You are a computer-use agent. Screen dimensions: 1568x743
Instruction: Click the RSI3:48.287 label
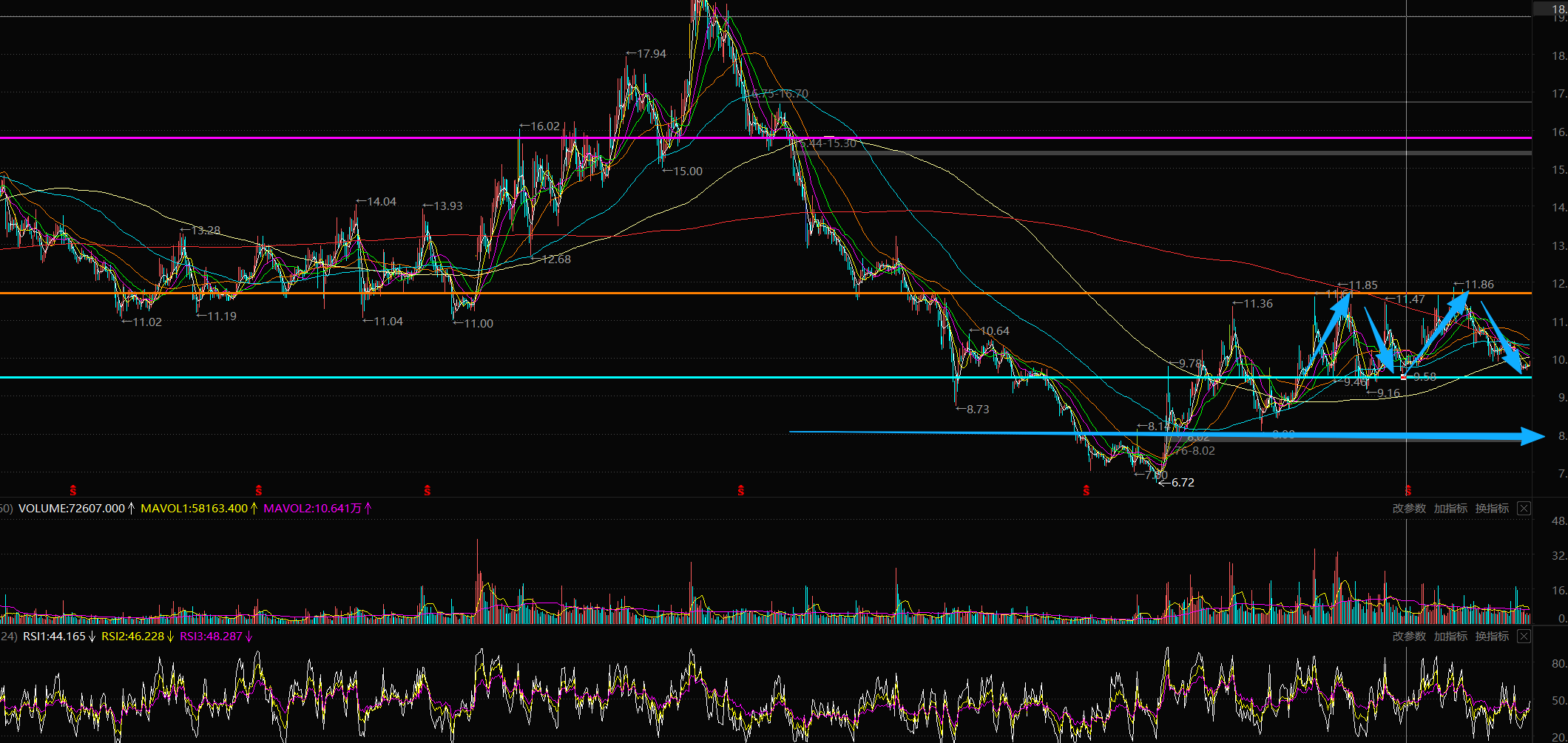click(x=211, y=637)
